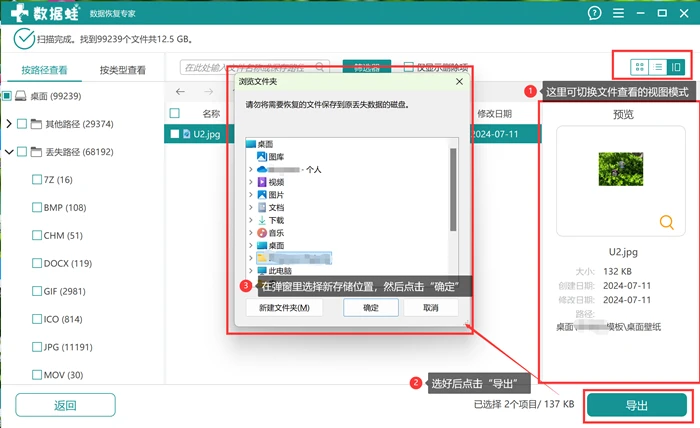Expand the 视频 folder in browse dialog
The image size is (700, 428).
pos(250,182)
